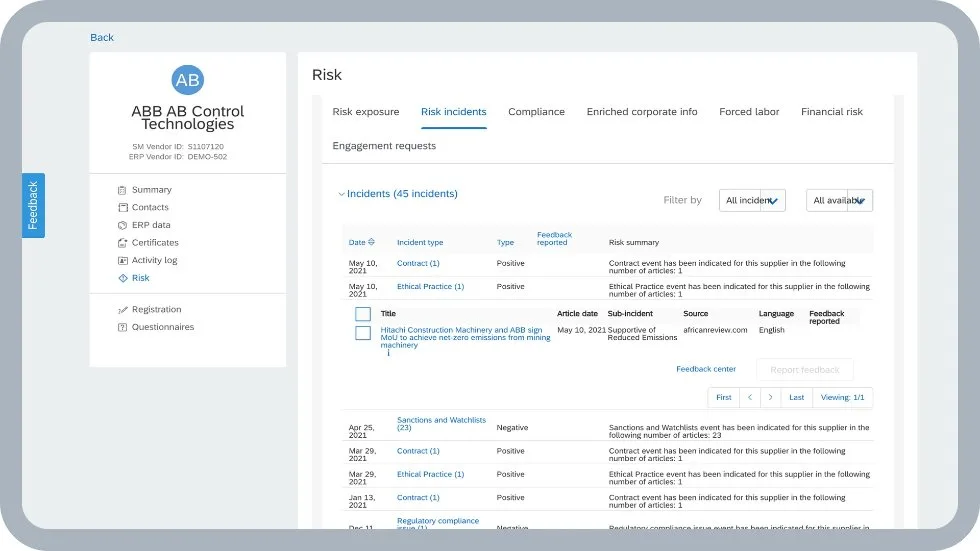Open Sanctions and Watchlists (23) incident
This screenshot has width=980, height=551.
[441, 424]
